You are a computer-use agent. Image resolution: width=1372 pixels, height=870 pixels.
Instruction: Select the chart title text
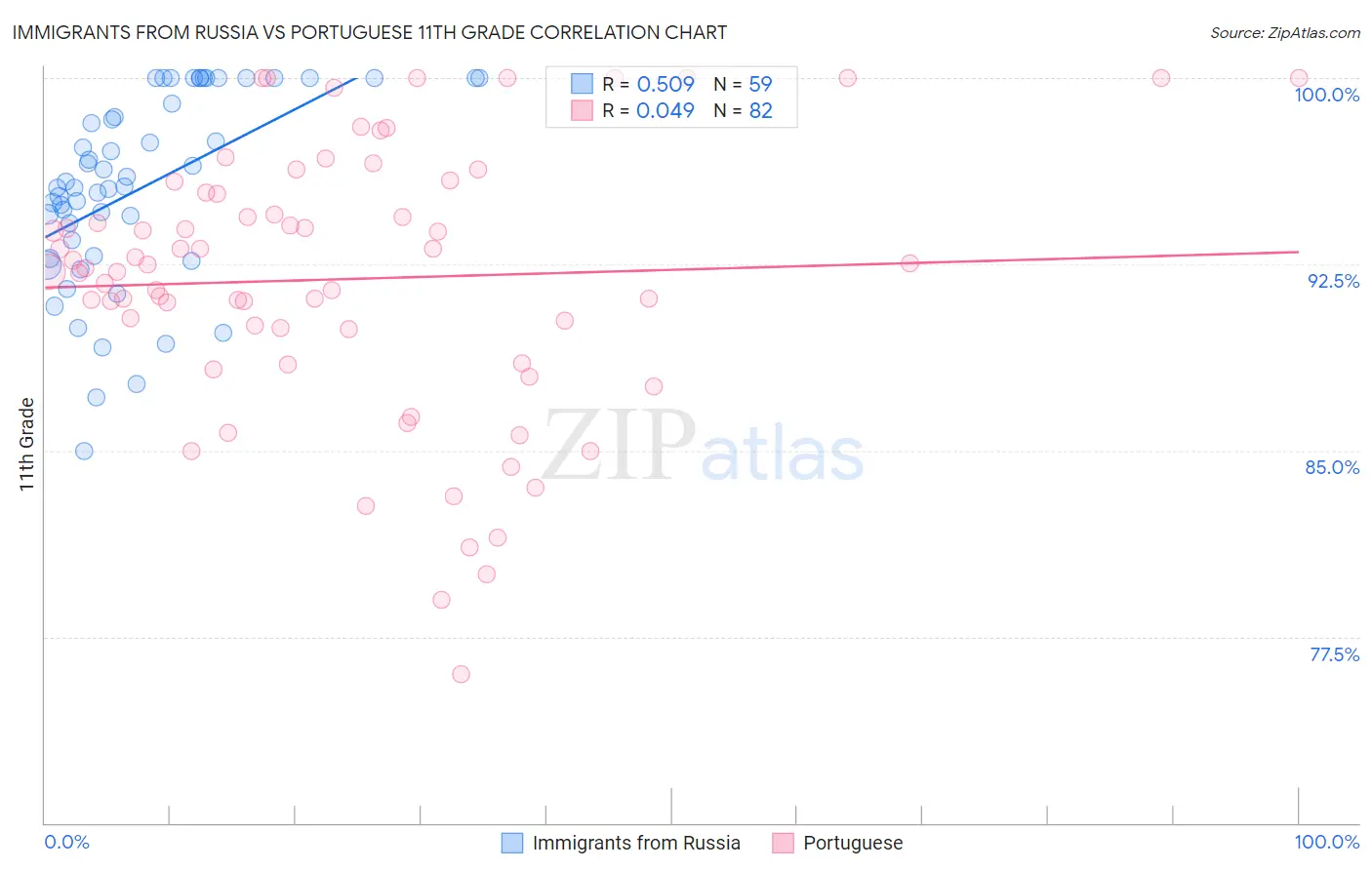[x=370, y=33]
